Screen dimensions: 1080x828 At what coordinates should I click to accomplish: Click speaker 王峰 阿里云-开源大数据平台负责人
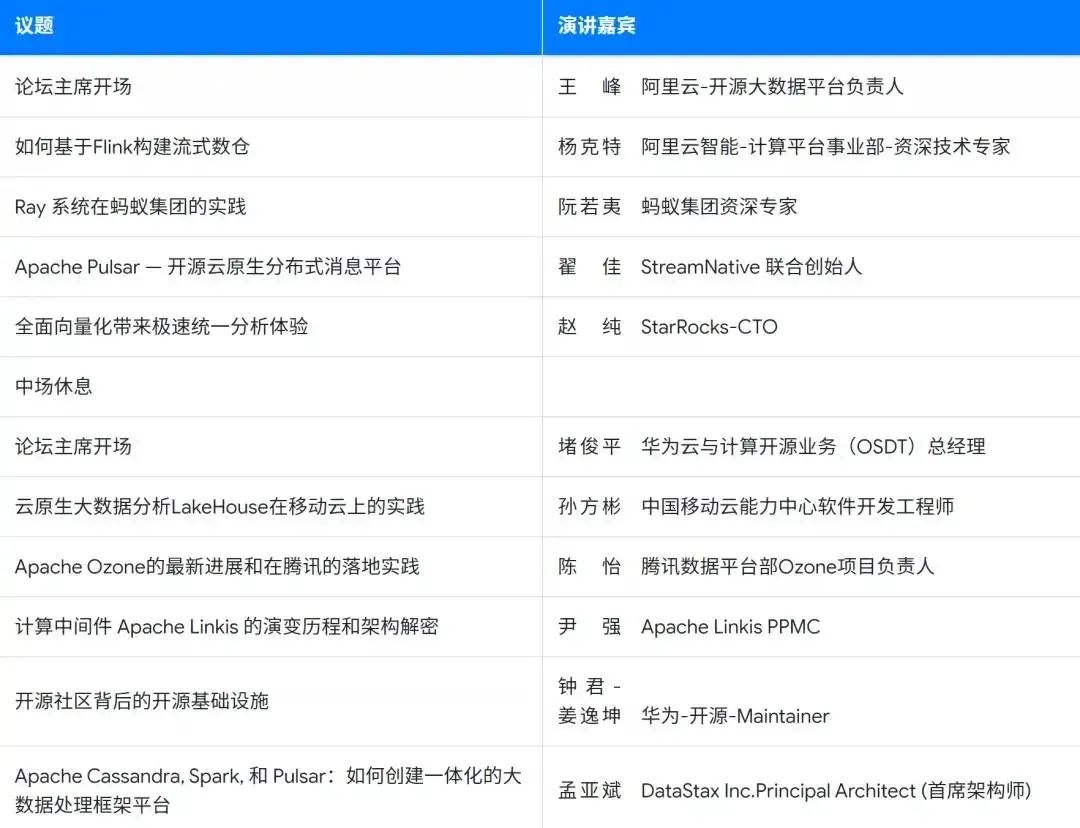(x=730, y=86)
